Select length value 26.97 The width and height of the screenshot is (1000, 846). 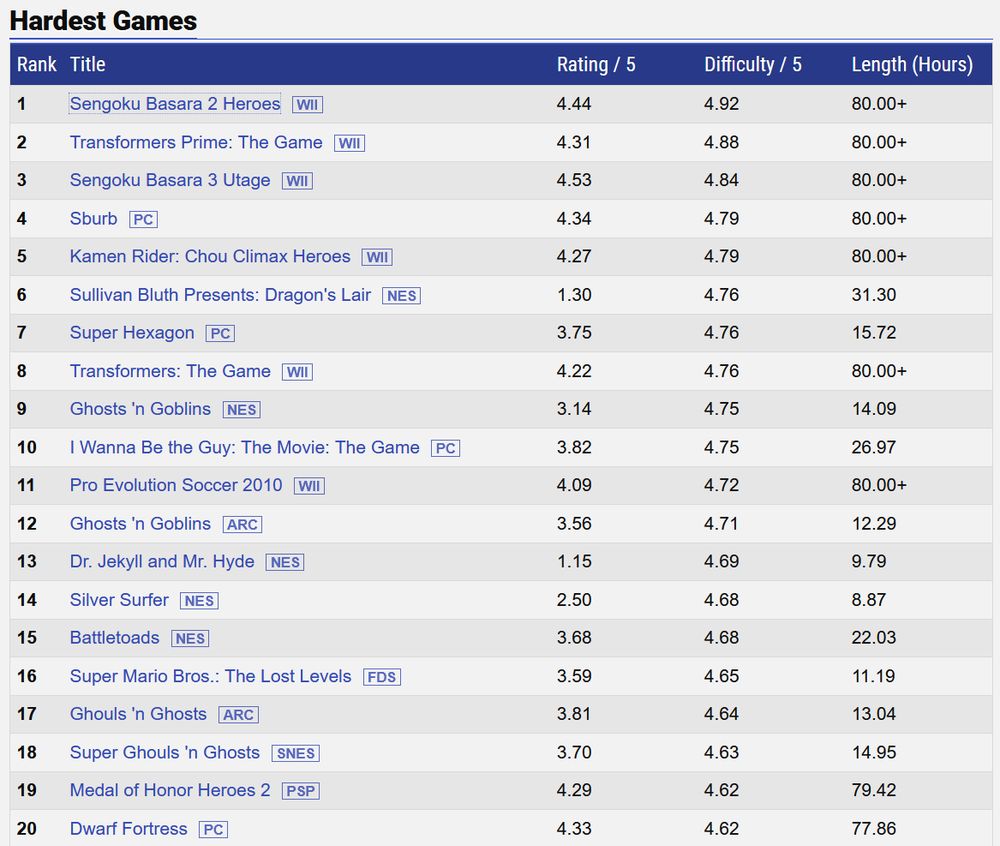(x=874, y=448)
